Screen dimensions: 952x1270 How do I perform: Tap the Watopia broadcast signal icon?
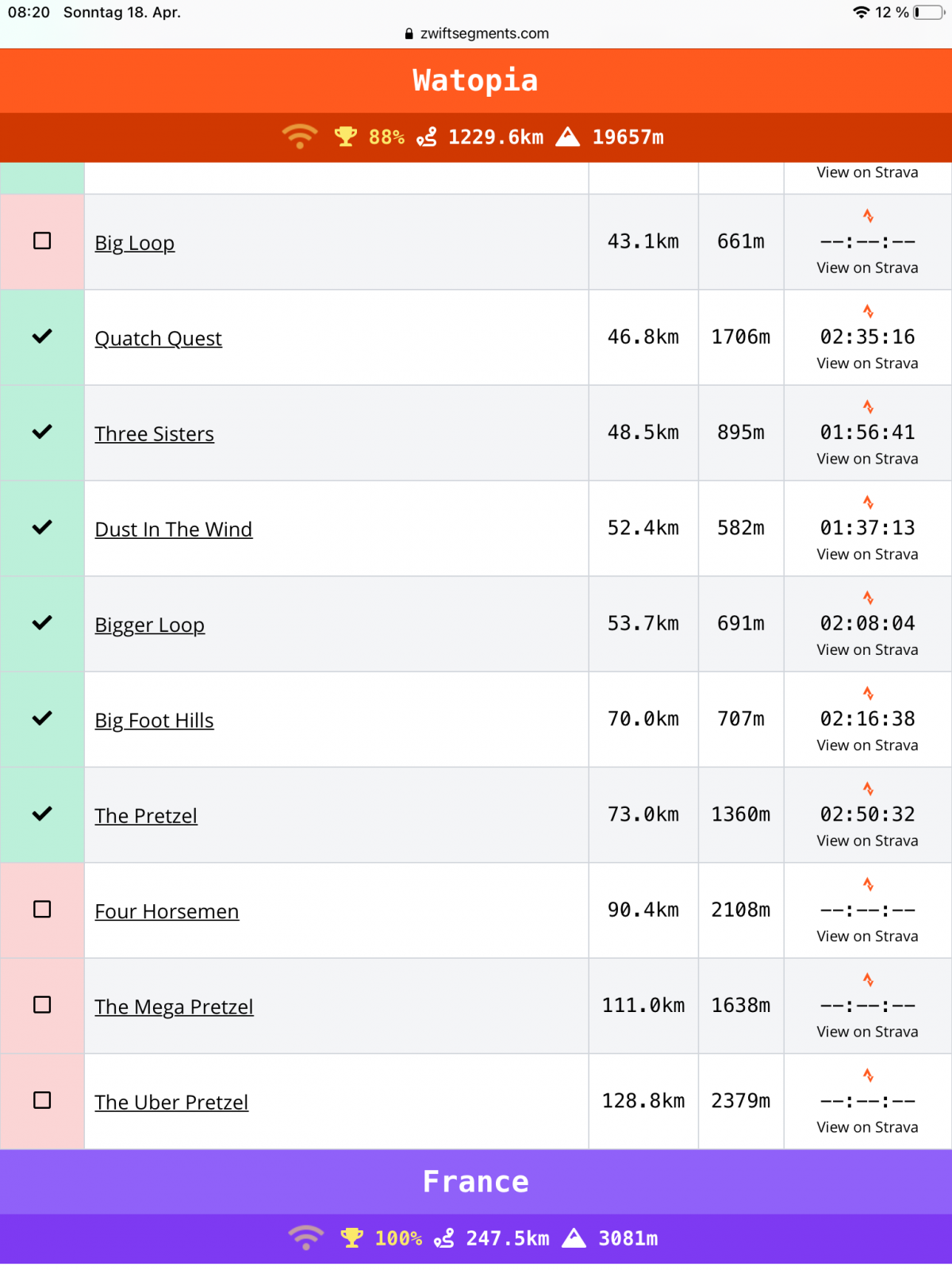point(299,137)
